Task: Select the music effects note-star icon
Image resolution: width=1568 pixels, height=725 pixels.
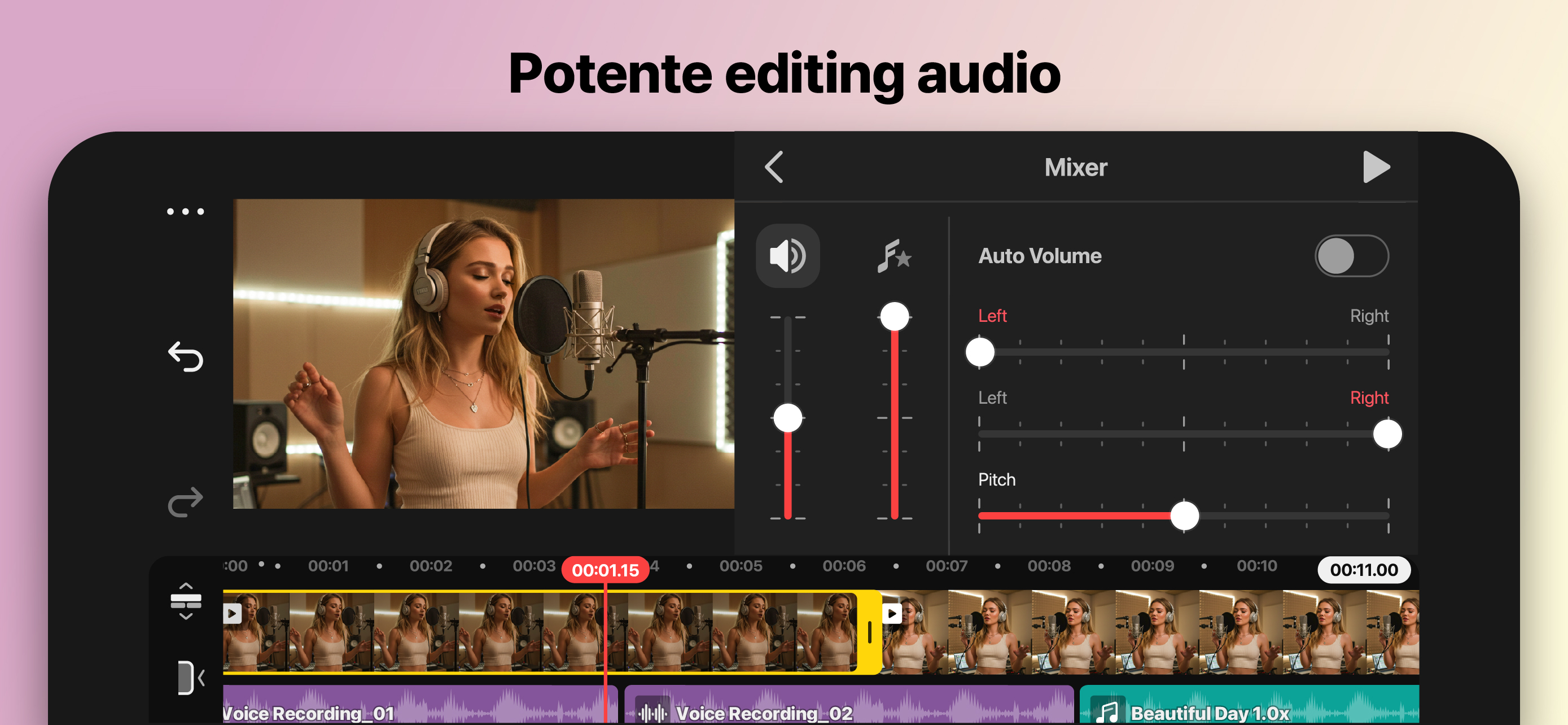Action: [894, 256]
